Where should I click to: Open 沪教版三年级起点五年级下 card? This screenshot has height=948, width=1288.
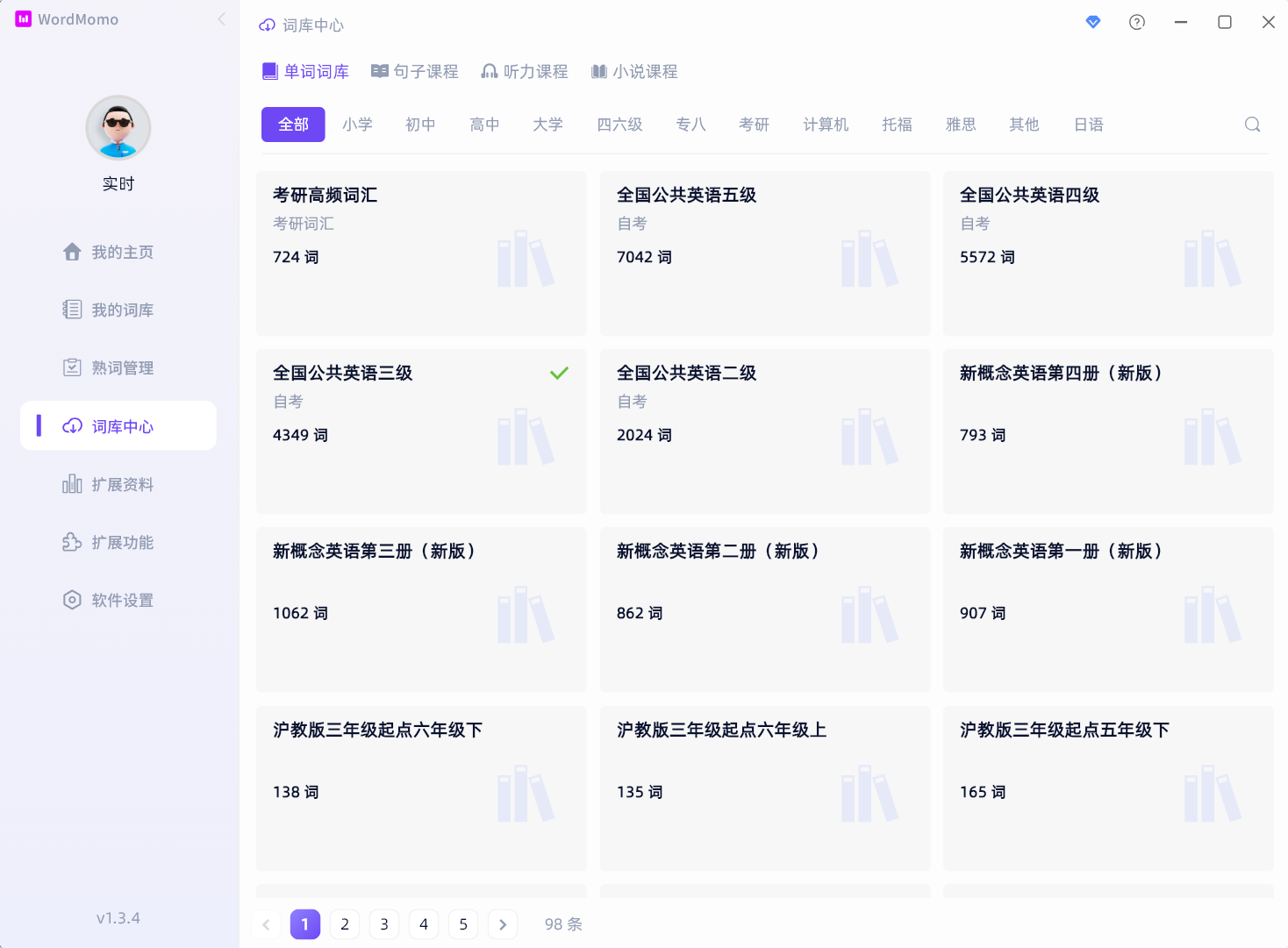(x=1108, y=788)
